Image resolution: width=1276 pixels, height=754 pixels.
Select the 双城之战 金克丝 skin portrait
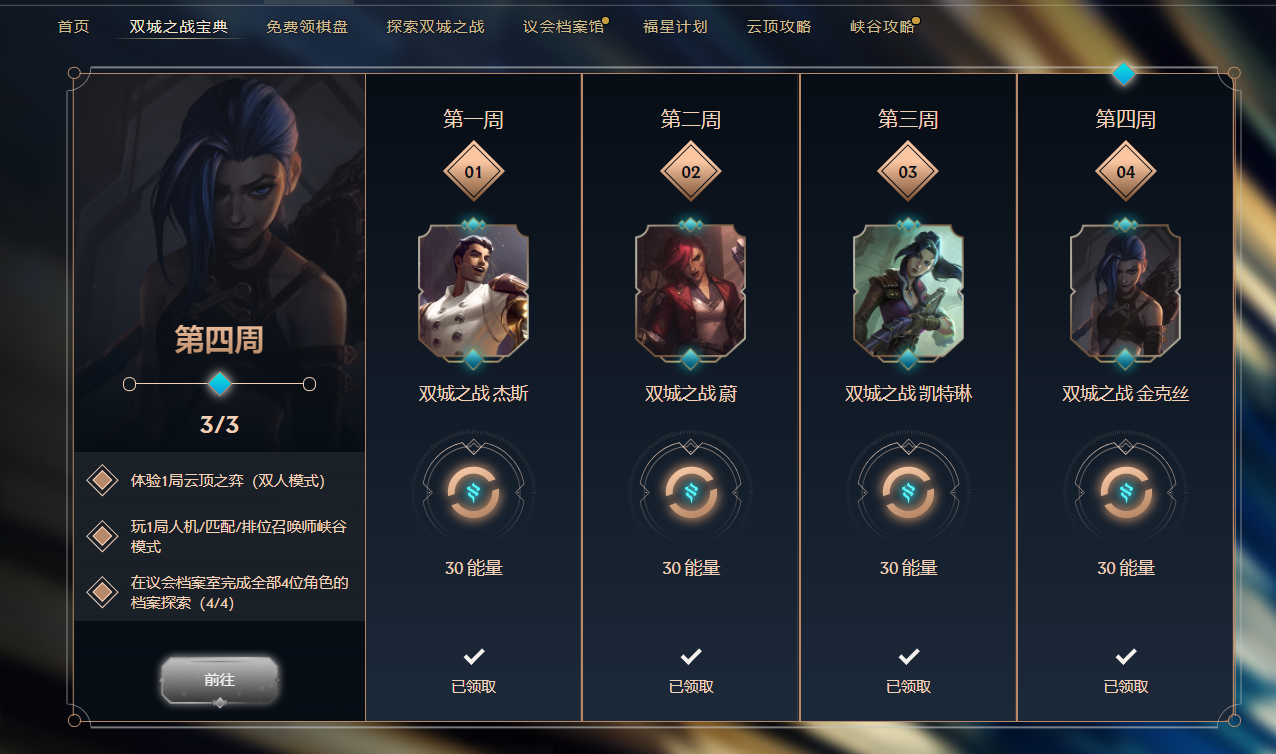(x=1126, y=292)
